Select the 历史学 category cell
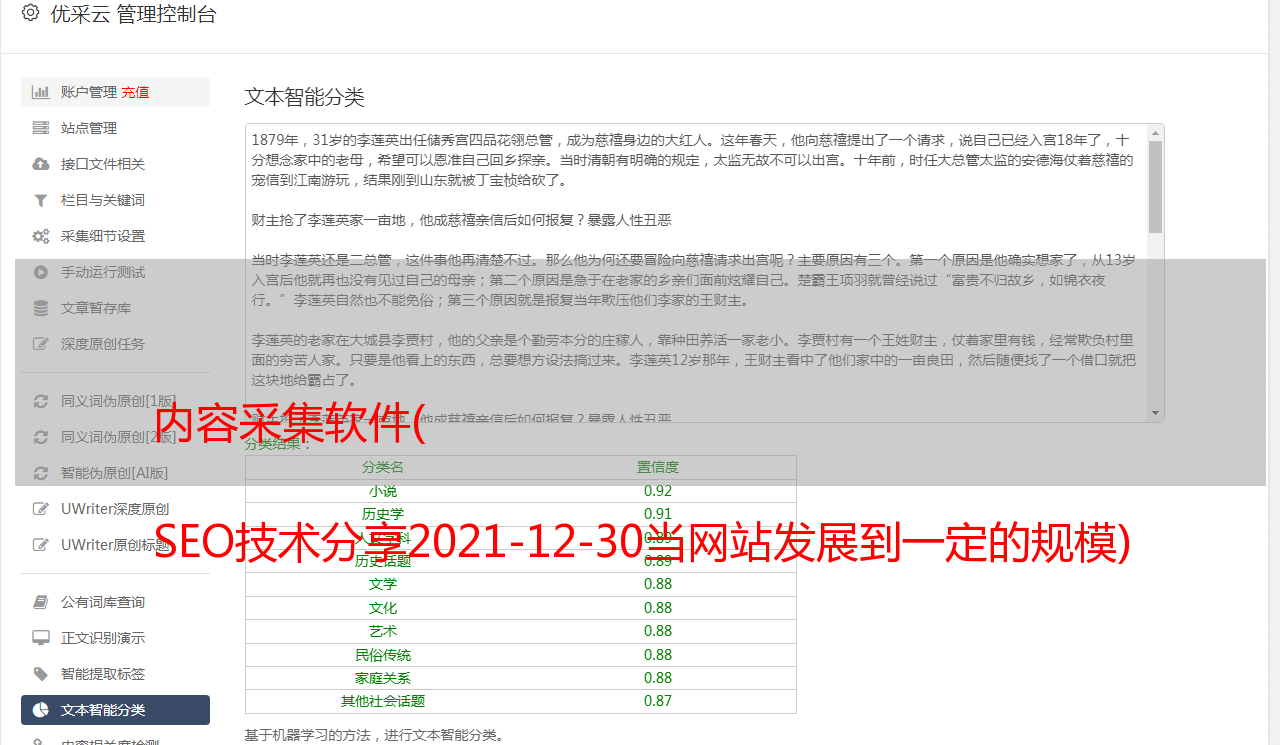Screen dimensions: 1280x745 [383, 514]
